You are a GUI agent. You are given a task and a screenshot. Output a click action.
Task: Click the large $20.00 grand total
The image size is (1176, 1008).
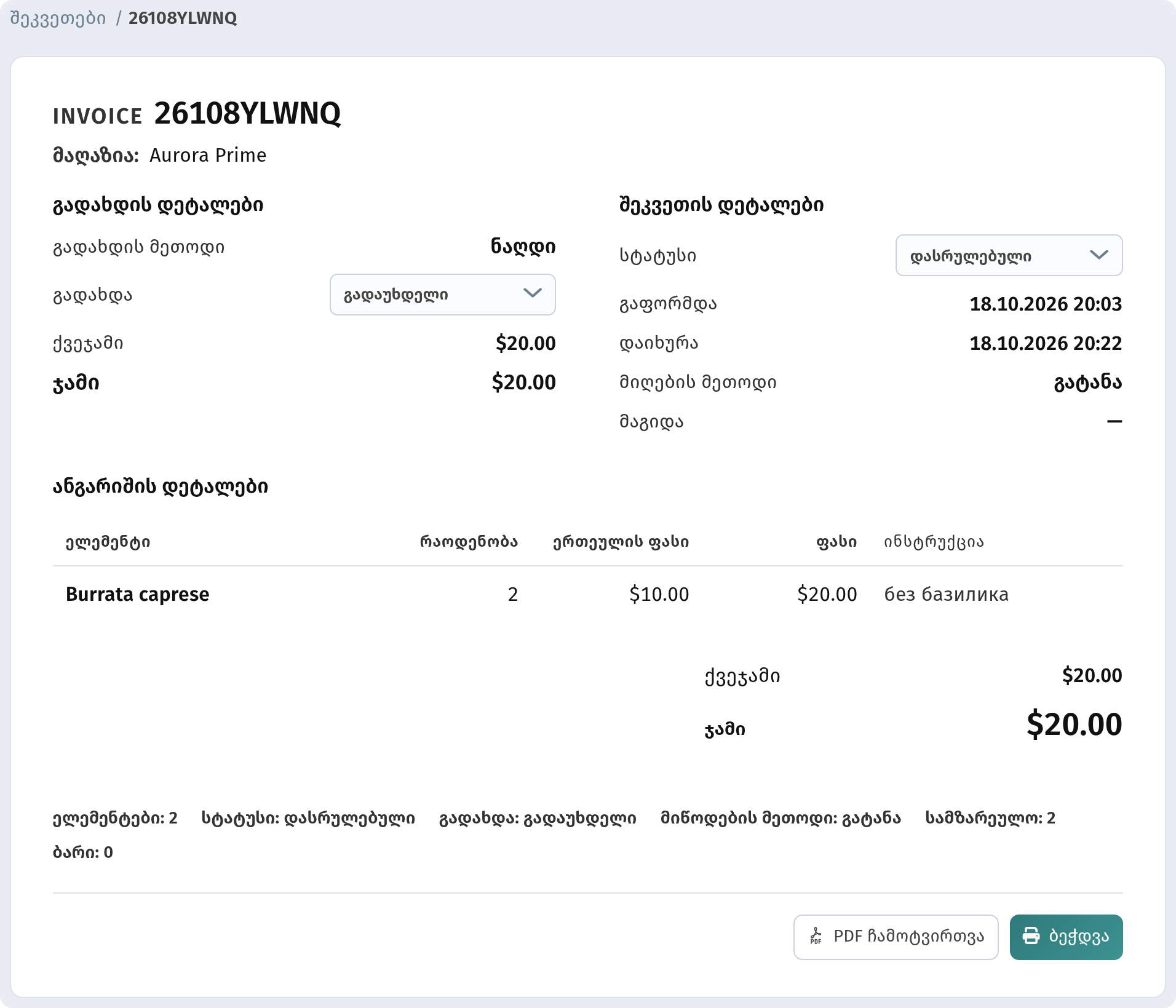click(1074, 724)
